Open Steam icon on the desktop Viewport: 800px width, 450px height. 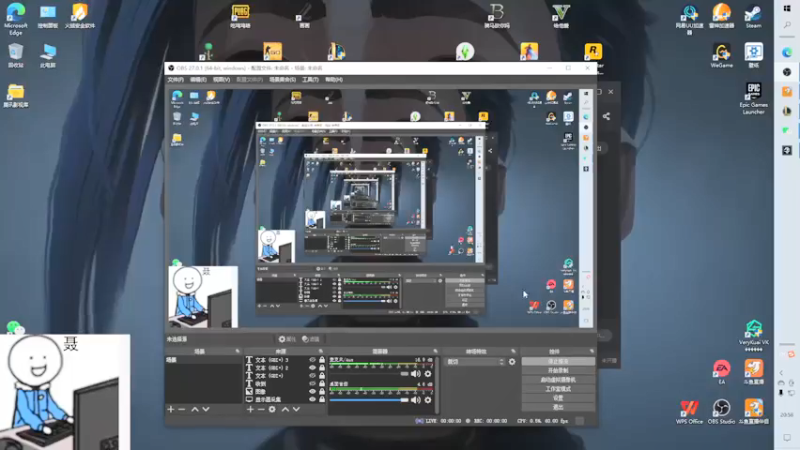[753, 16]
